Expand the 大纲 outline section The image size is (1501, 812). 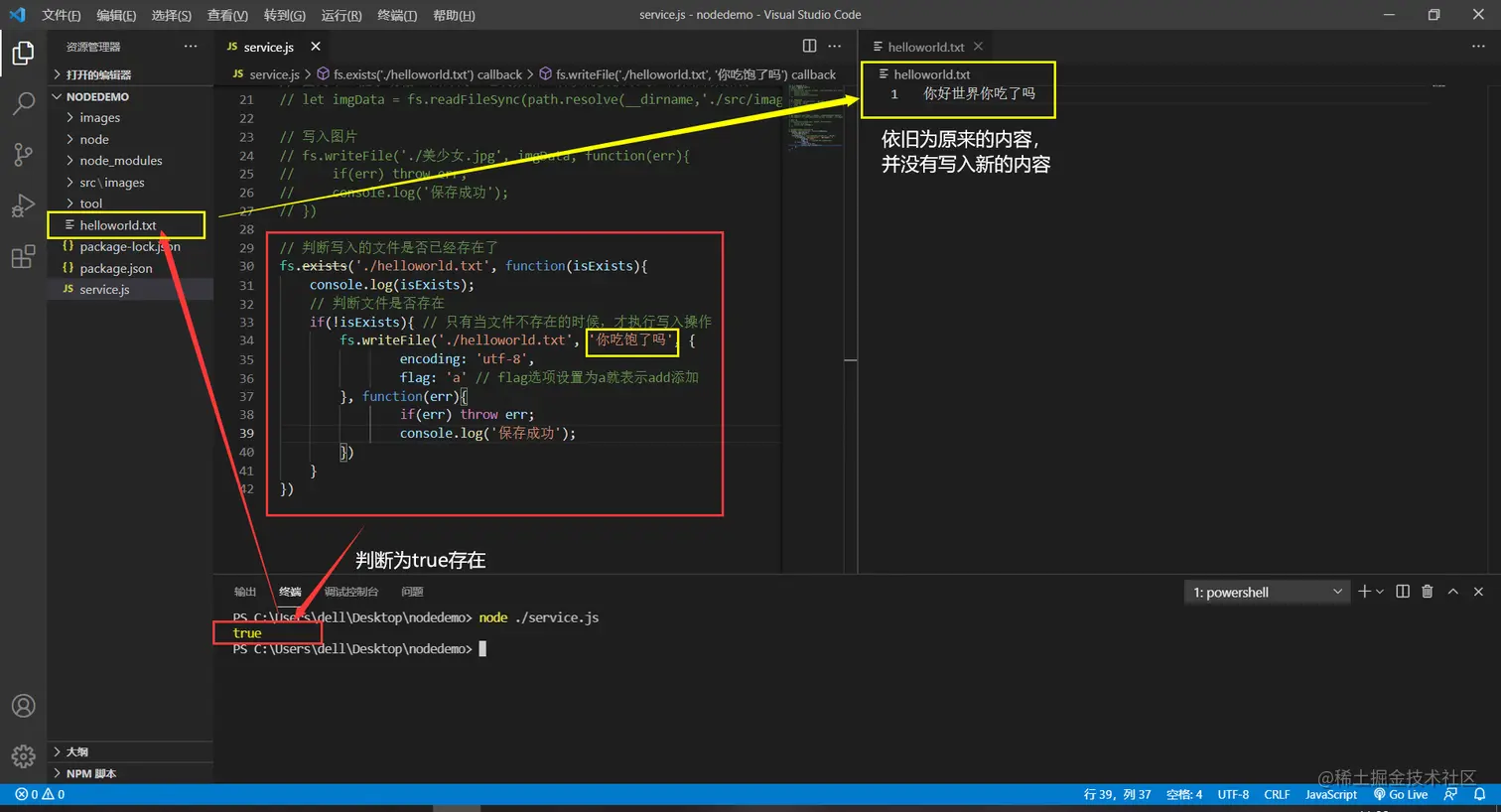[x=130, y=751]
